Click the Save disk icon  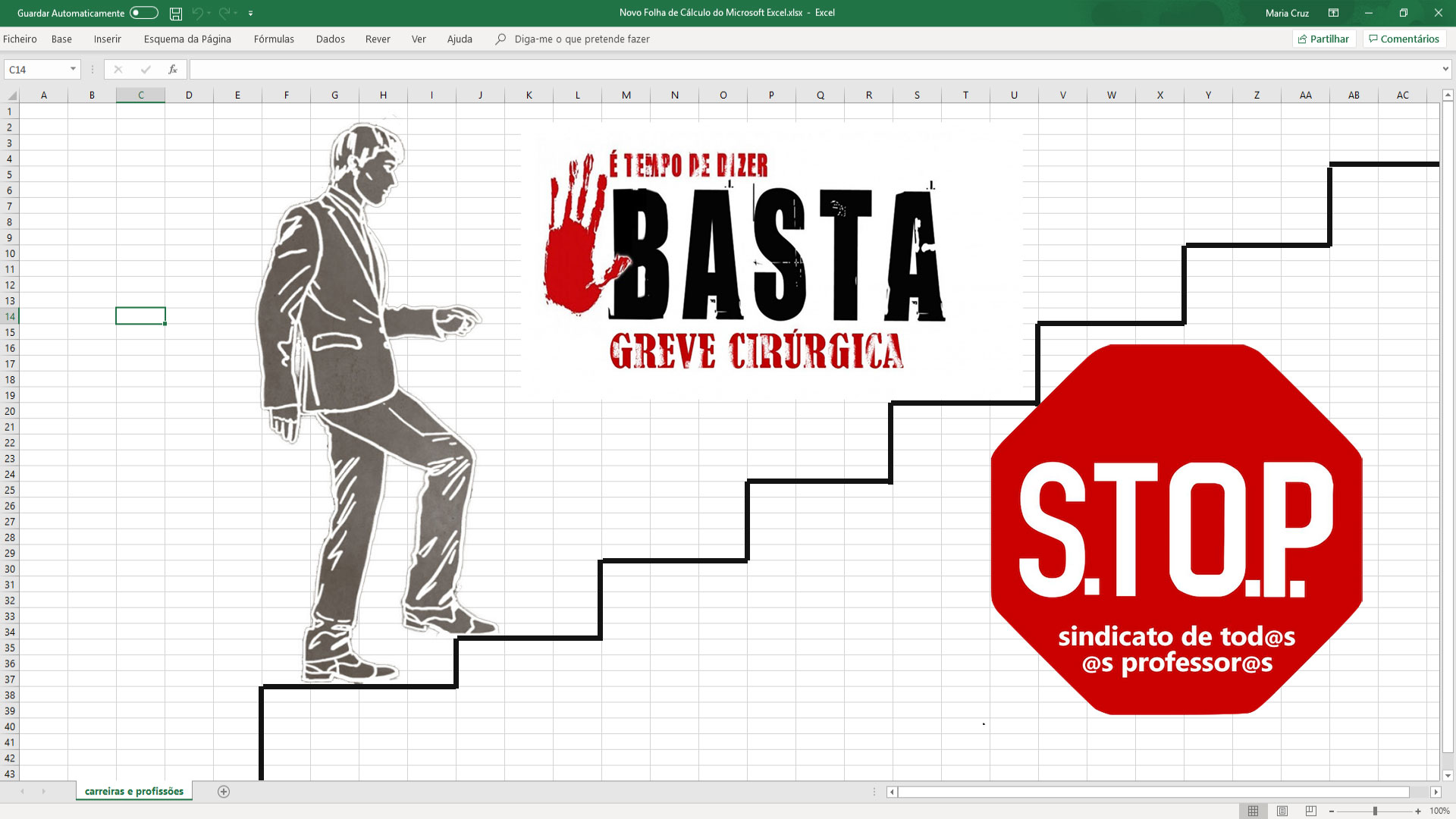tap(176, 13)
